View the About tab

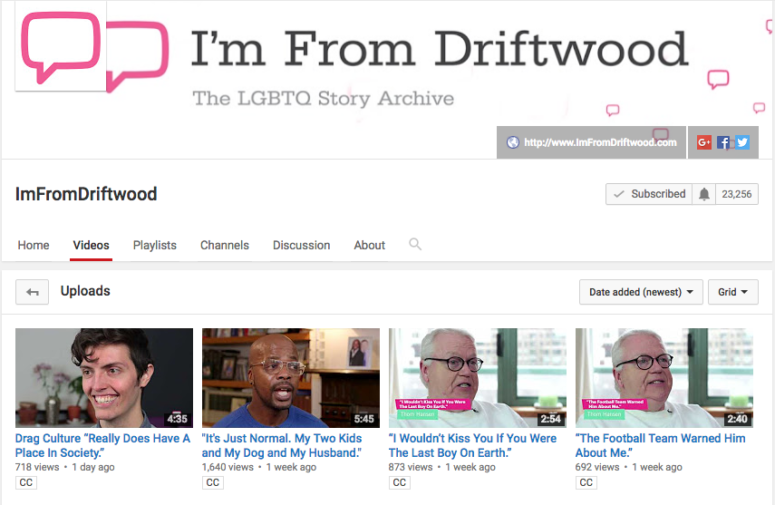pos(369,245)
